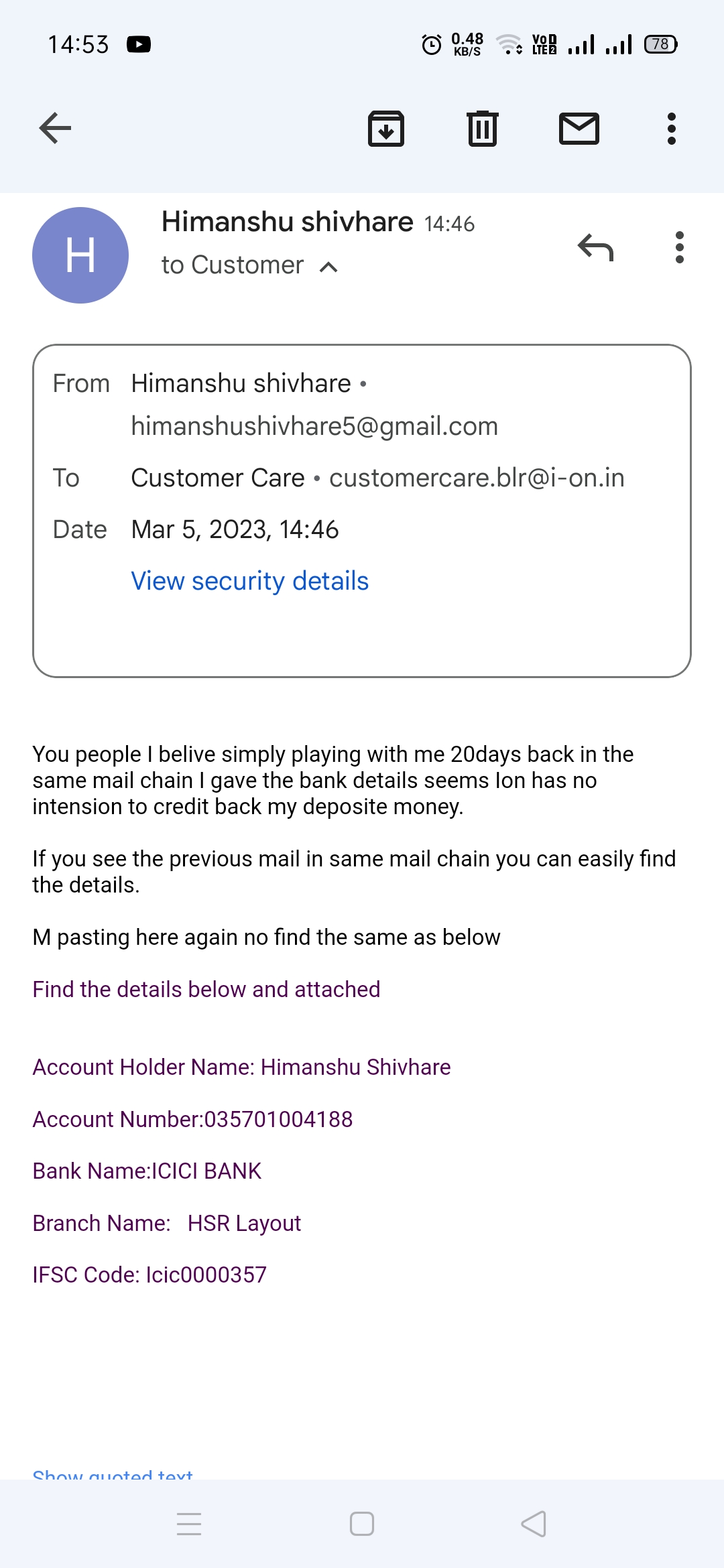This screenshot has width=724, height=1568.
Task: Tap the "to Customer" recipient summary
Action: (x=233, y=265)
